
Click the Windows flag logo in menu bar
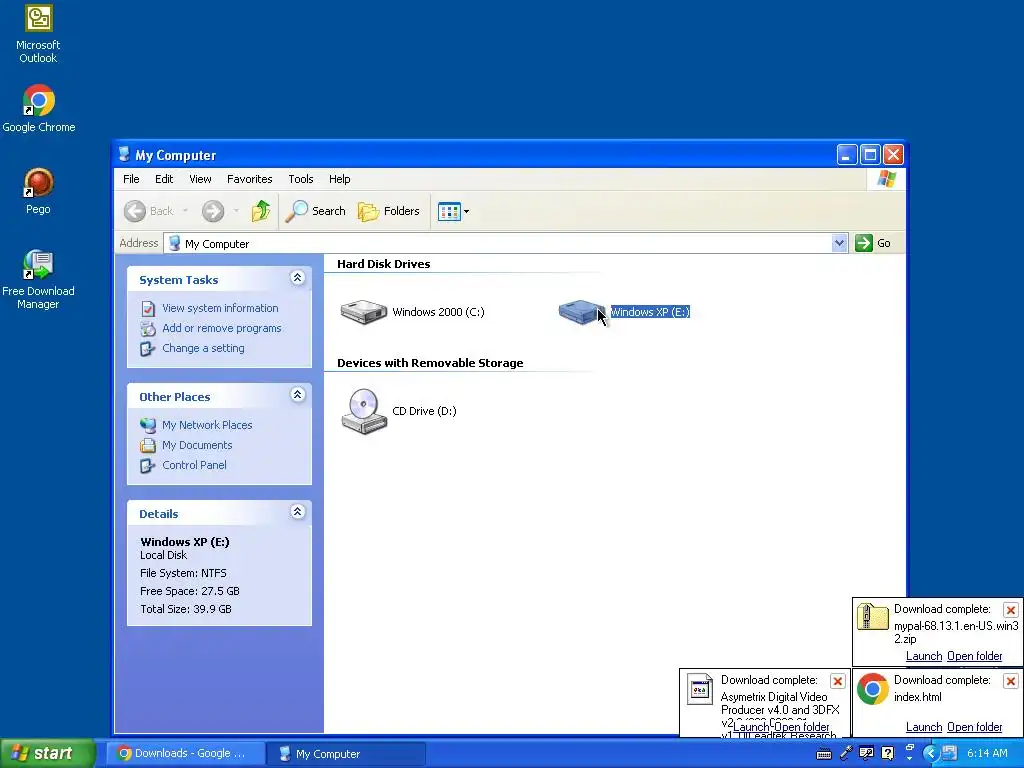(x=887, y=178)
